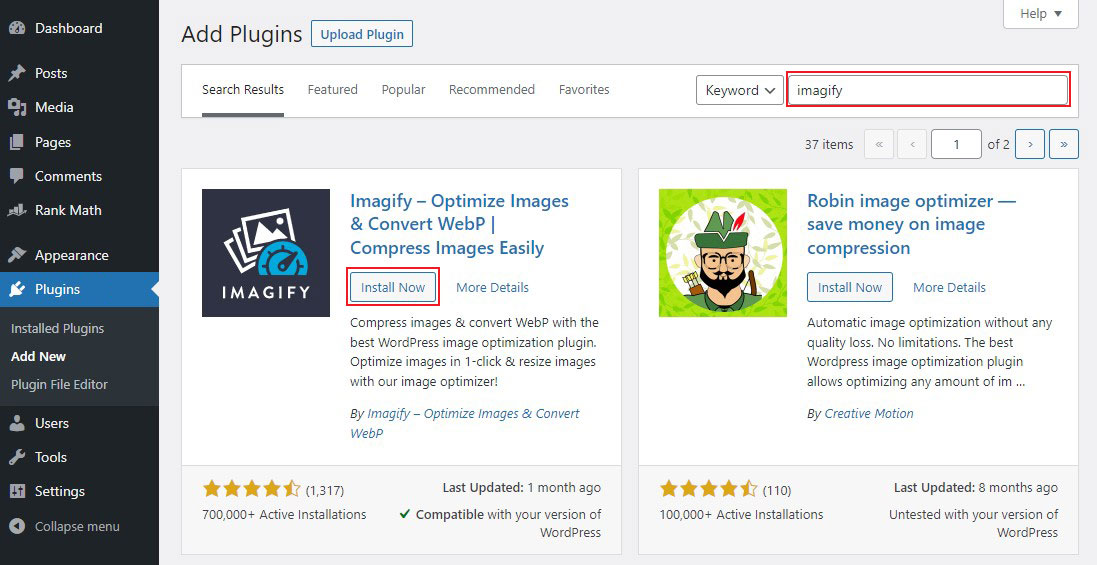Open Rank Math menu item
This screenshot has width=1097, height=565.
79,210
